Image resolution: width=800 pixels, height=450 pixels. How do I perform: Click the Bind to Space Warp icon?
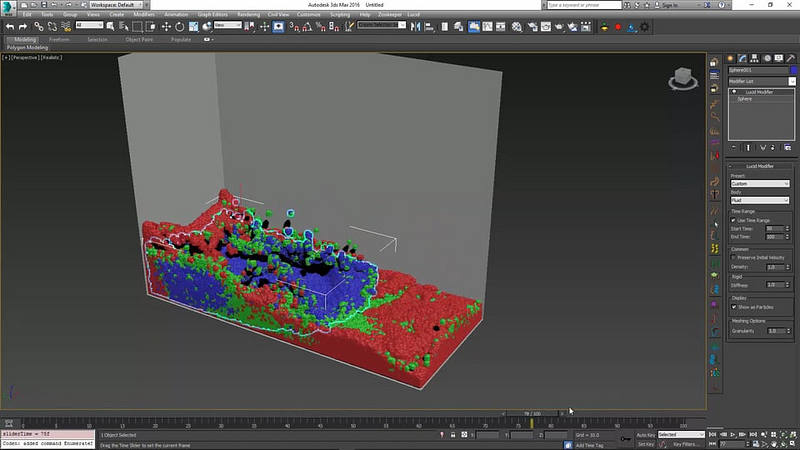66,27
